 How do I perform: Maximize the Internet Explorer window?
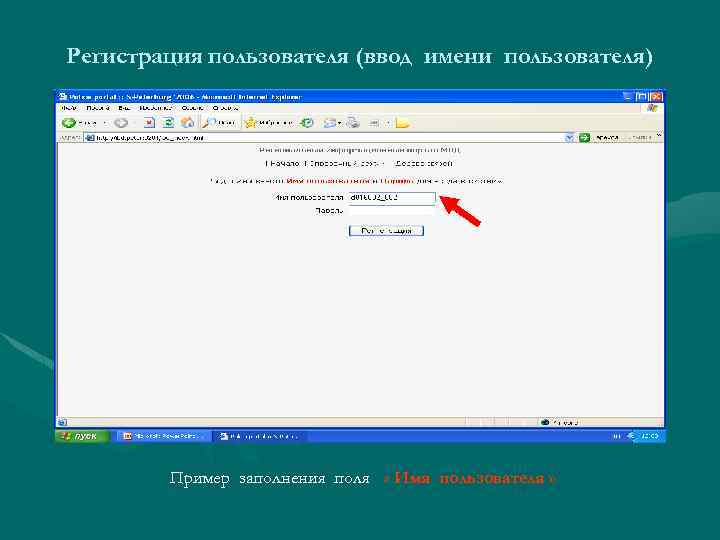pos(642,96)
